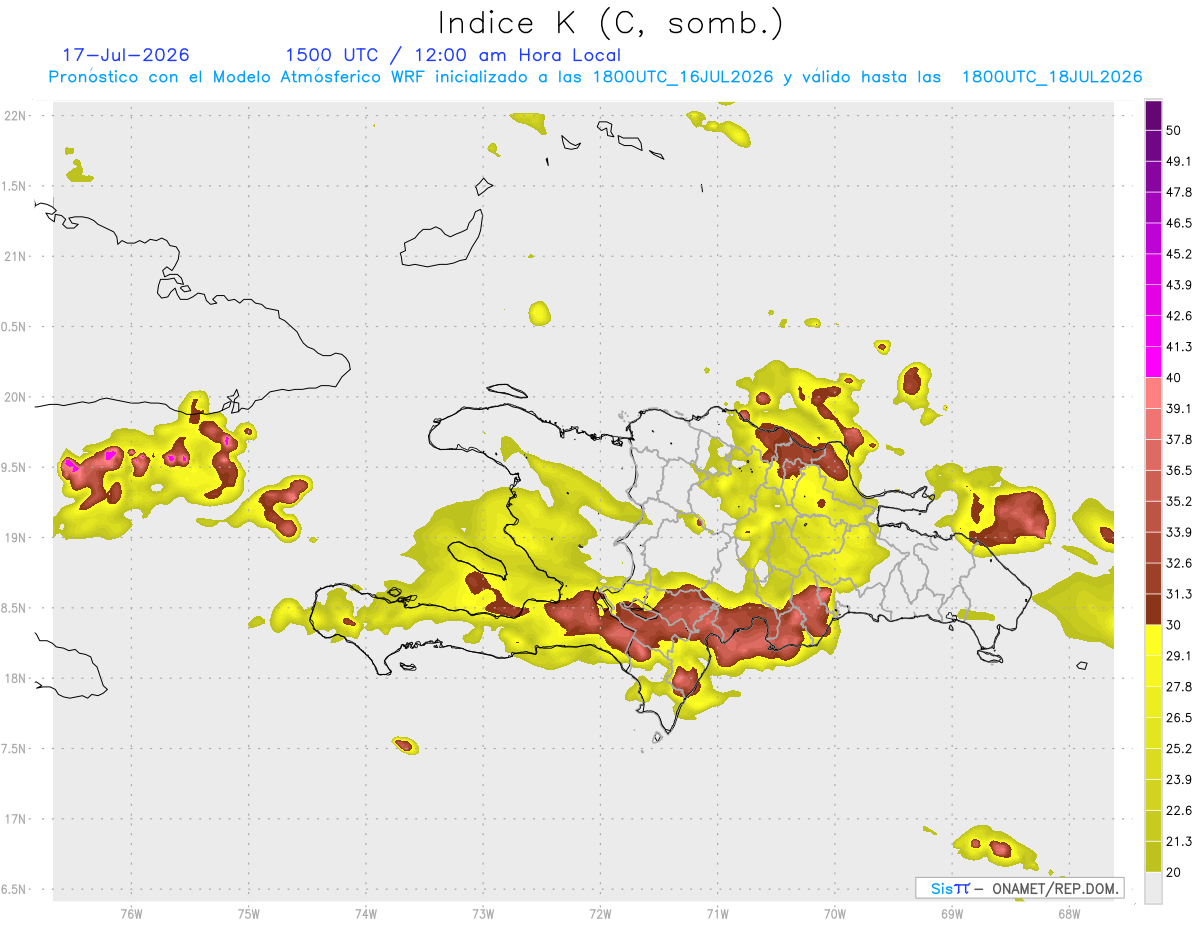Viewport: 1200px width, 927px height.
Task: Click the "29.1" value on the color scale
Action: click(1179, 656)
